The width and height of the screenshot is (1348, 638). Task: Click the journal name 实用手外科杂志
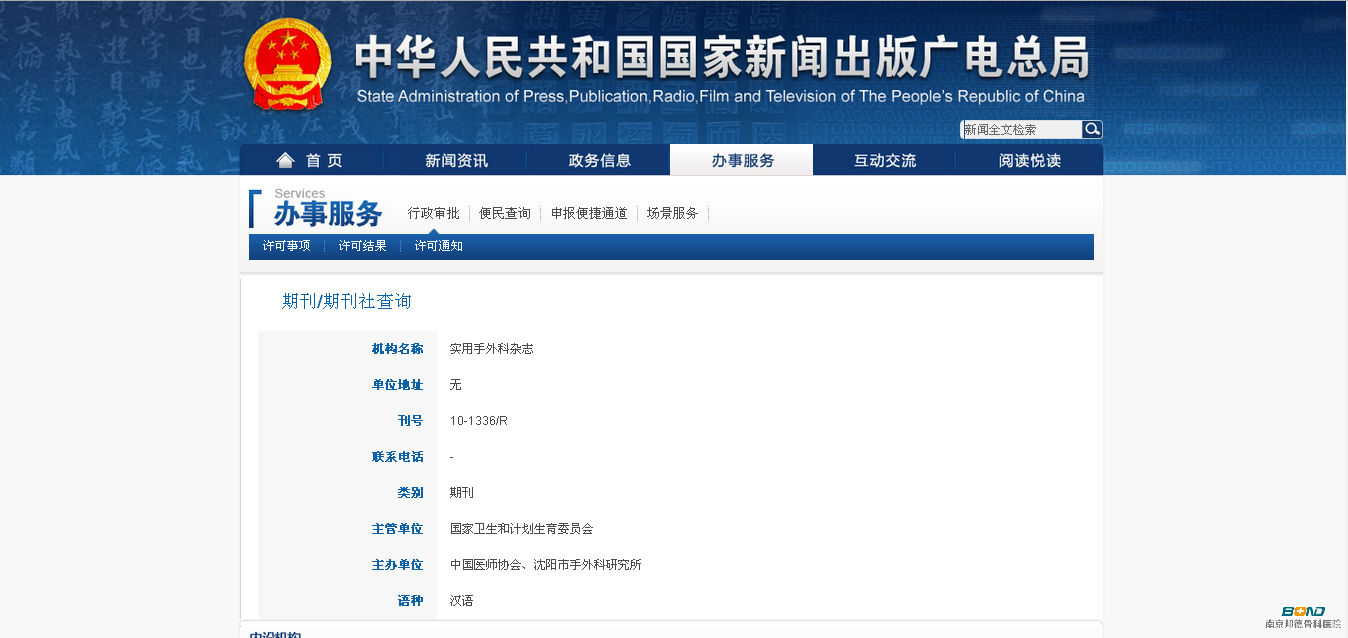coord(492,349)
